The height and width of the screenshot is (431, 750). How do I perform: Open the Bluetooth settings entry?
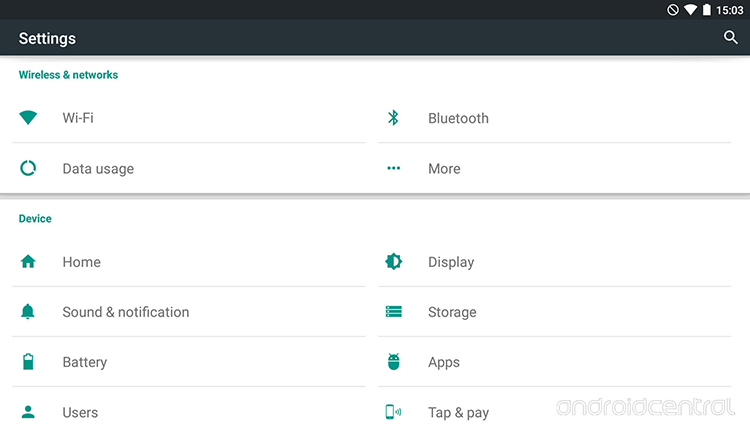pos(458,118)
